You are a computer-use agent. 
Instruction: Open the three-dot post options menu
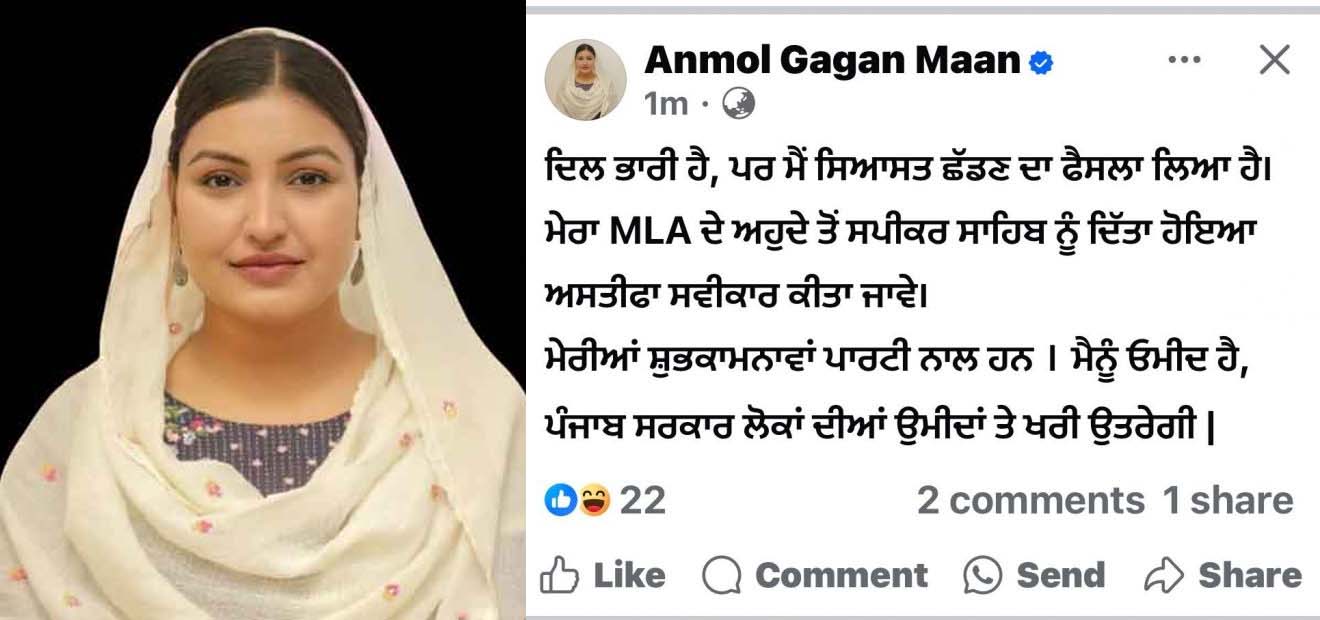point(1184,61)
